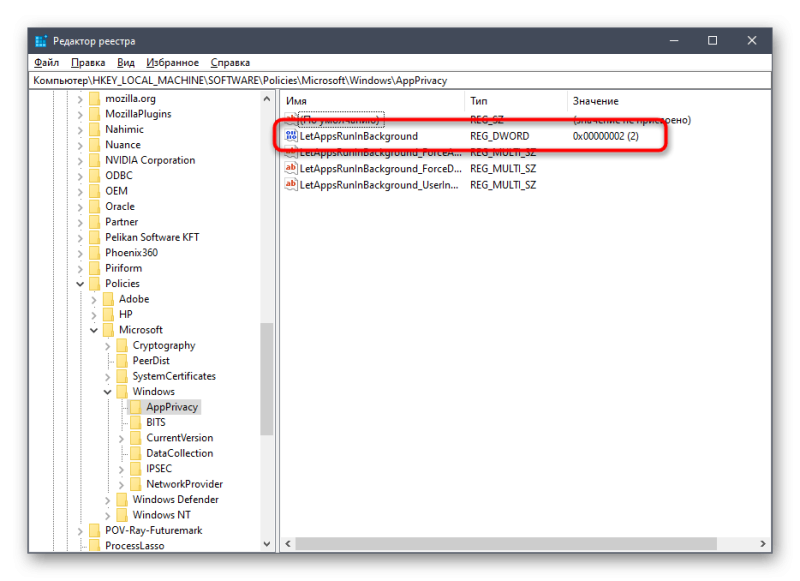
Task: Click the 0x00000002 (2) value cell
Action: 605,136
